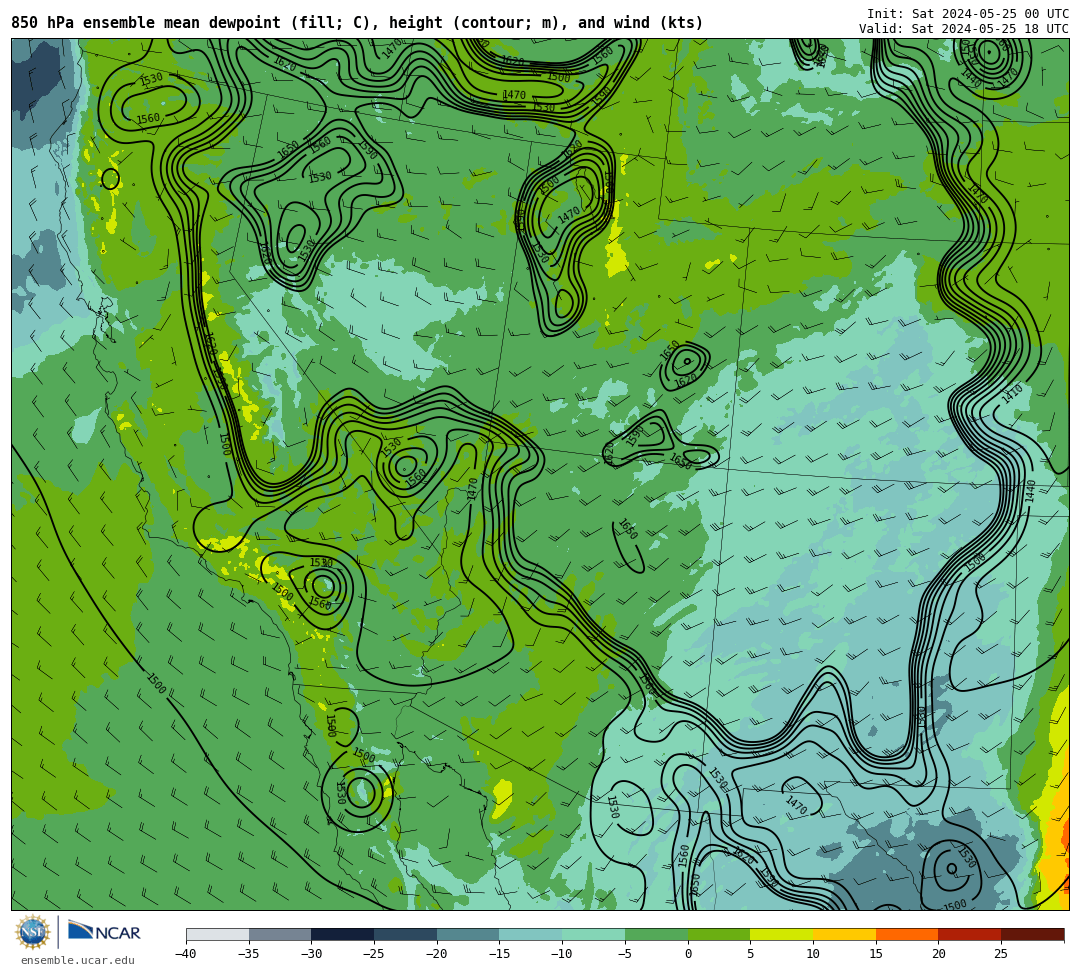Image resolution: width=1080 pixels, height=973 pixels.
Task: Click the colorbar segment between 0 and 5
Action: [x=719, y=934]
